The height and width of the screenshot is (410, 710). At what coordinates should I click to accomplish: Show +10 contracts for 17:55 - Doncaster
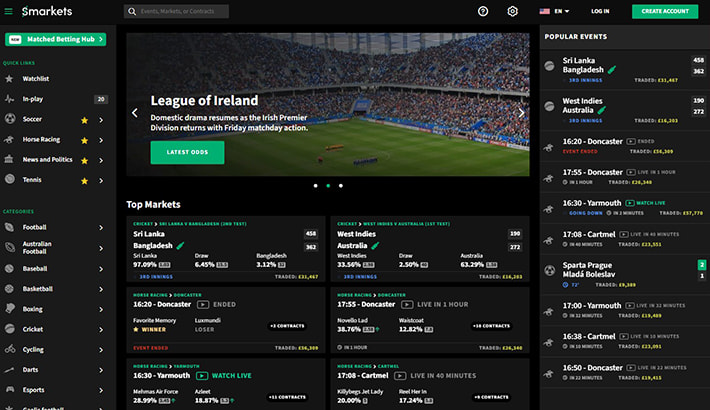[491, 326]
